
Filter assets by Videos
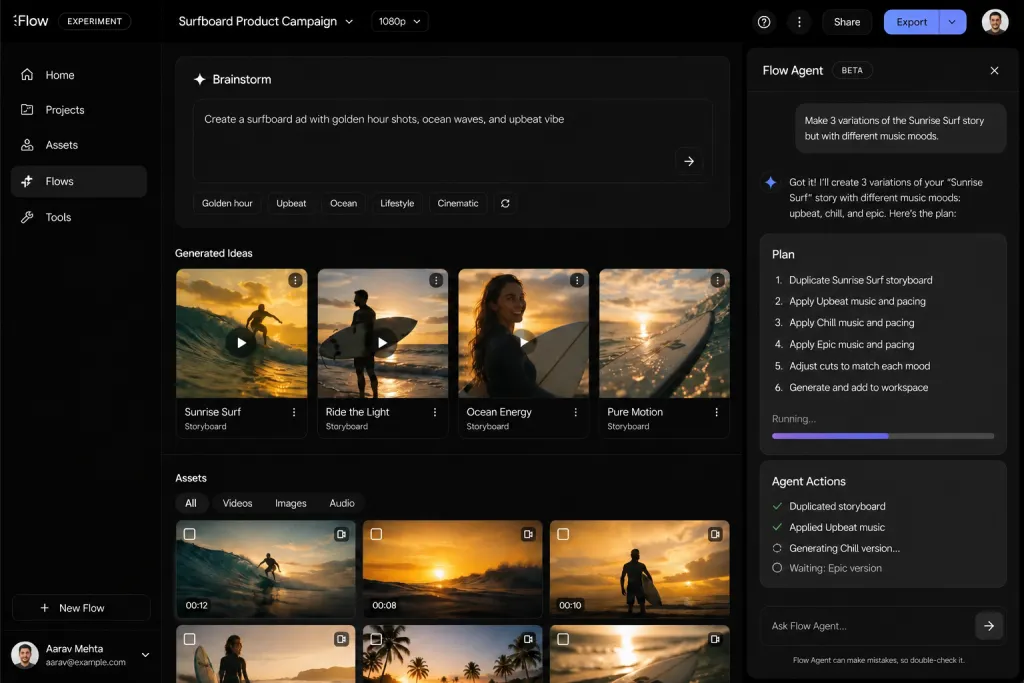pyautogui.click(x=237, y=503)
